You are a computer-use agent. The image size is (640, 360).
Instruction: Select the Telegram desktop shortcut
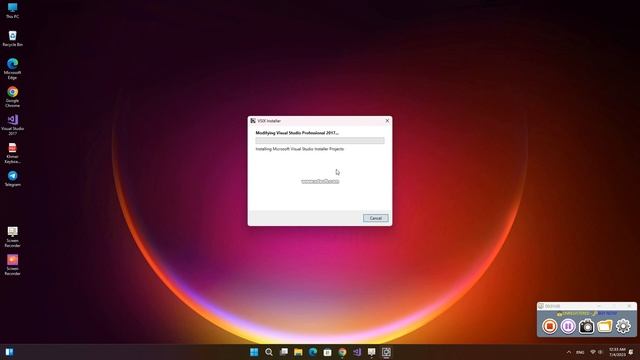pos(12,179)
